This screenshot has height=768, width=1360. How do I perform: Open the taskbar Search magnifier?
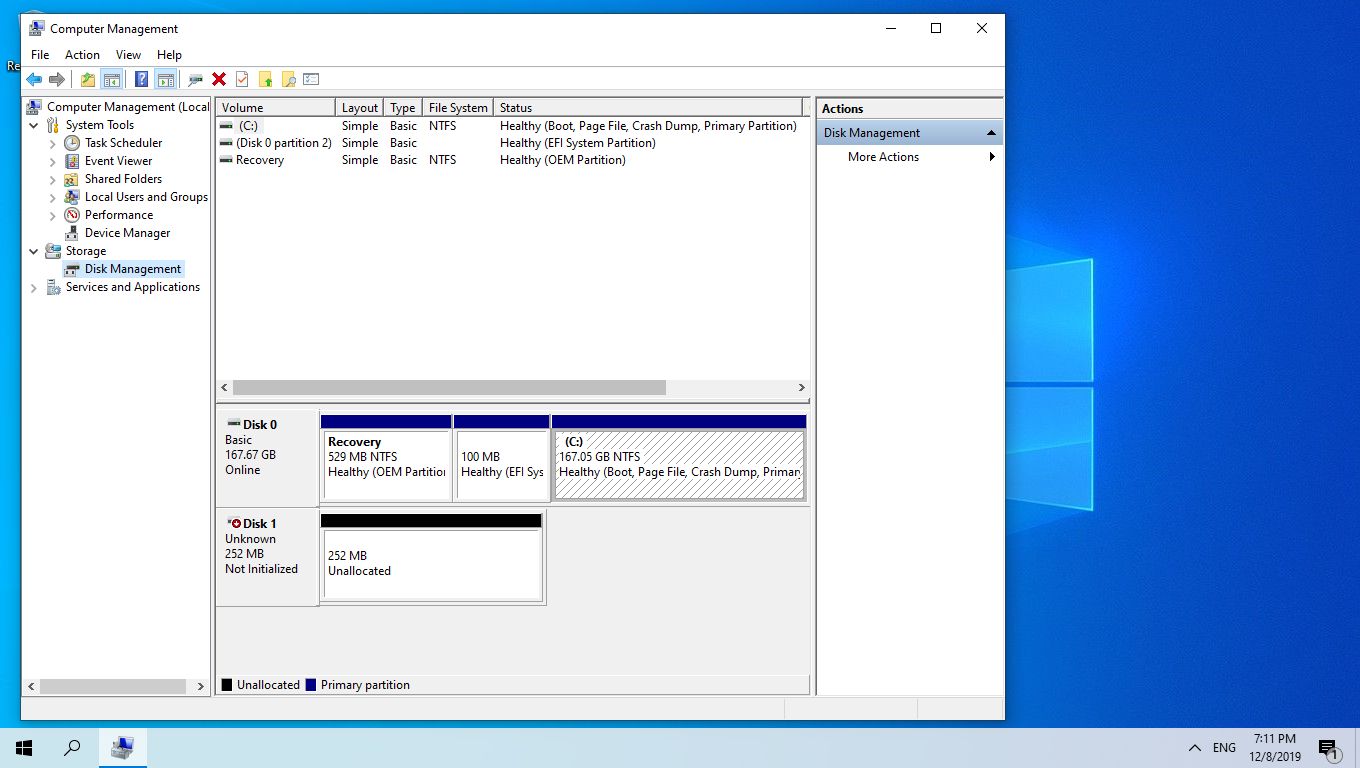tap(72, 748)
